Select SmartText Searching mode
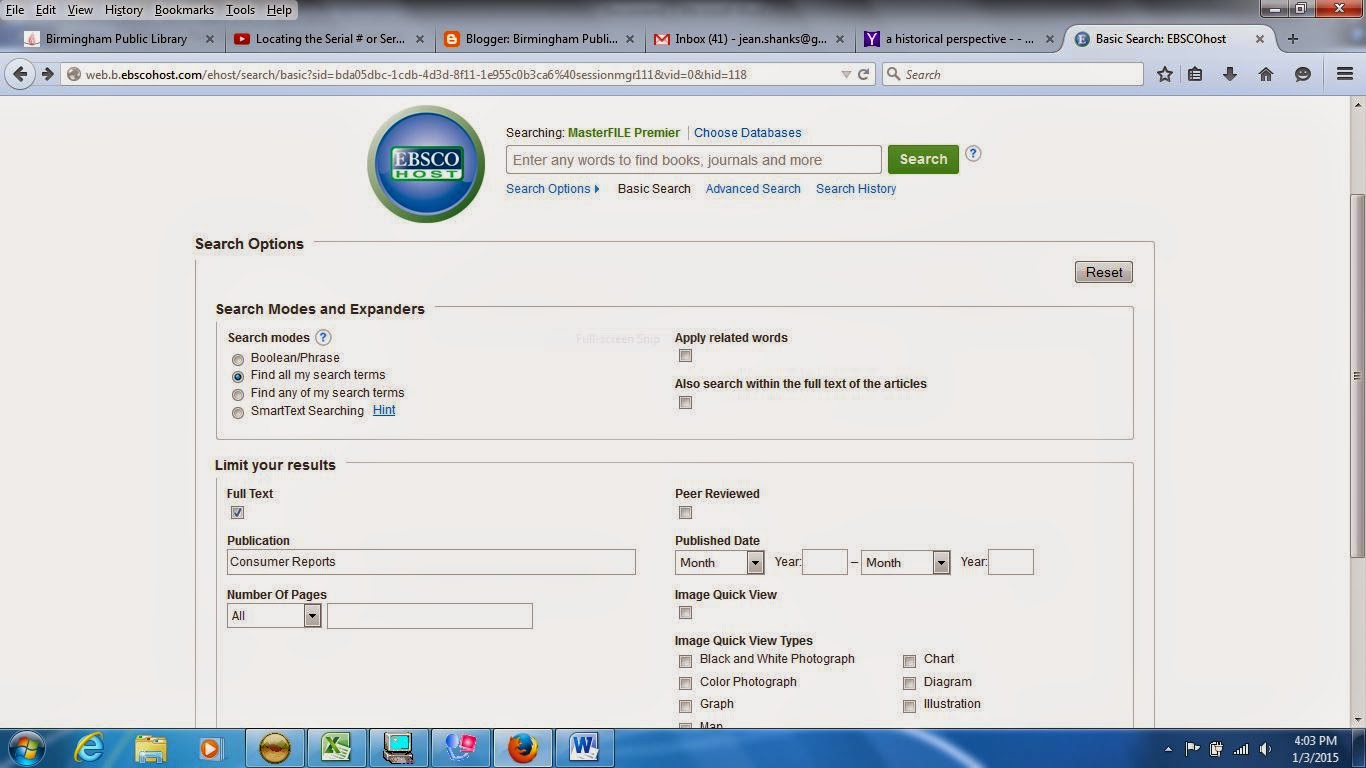The image size is (1366, 768). pos(238,413)
